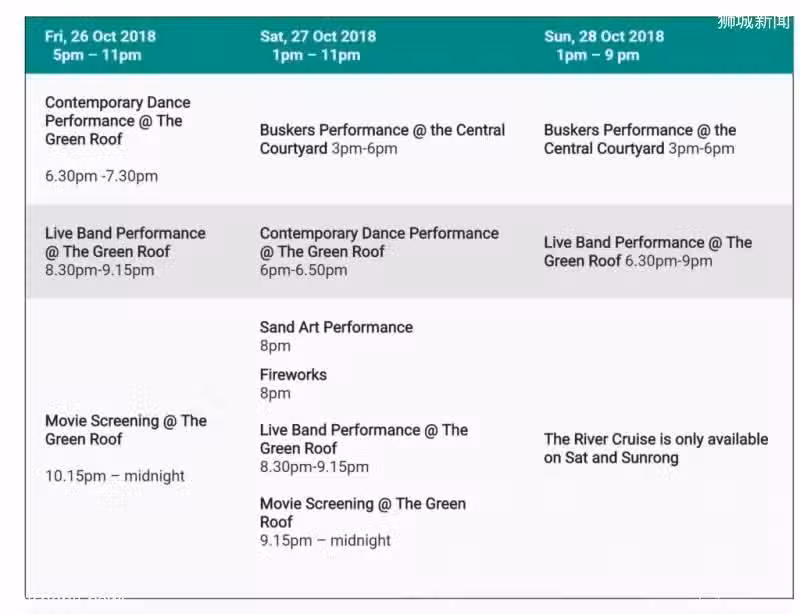Select the Sat, 27 Oct 2018 column header
Image resolution: width=800 pixels, height=614 pixels.
[x=318, y=45]
